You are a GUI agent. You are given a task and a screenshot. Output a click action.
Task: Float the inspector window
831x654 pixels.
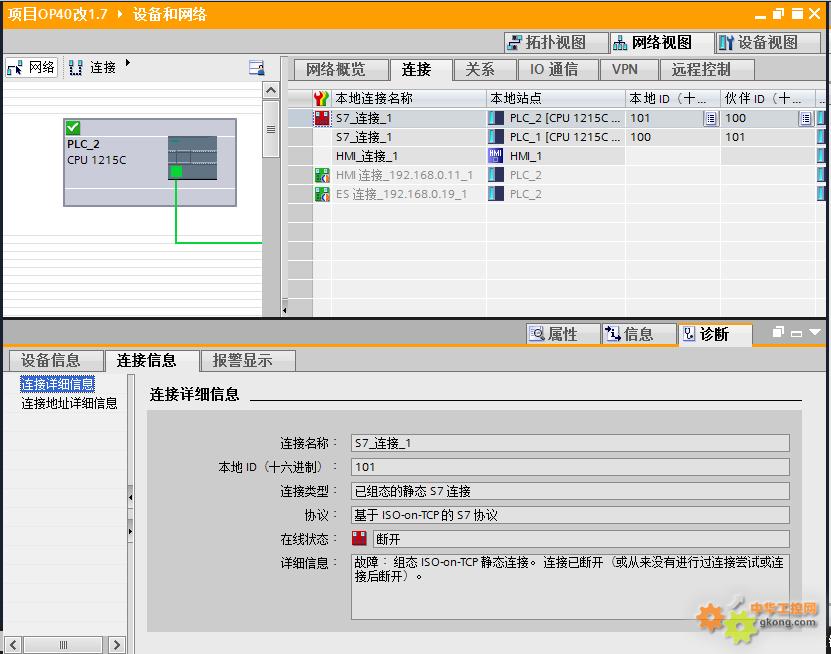778,332
